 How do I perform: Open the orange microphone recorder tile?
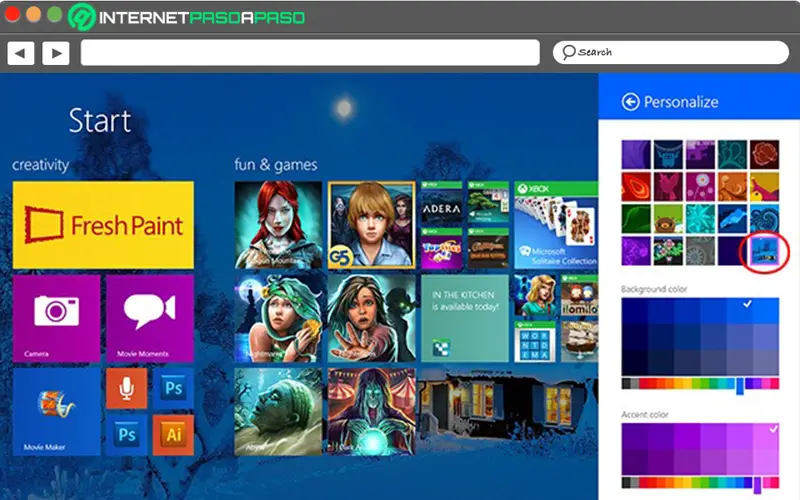coord(127,389)
